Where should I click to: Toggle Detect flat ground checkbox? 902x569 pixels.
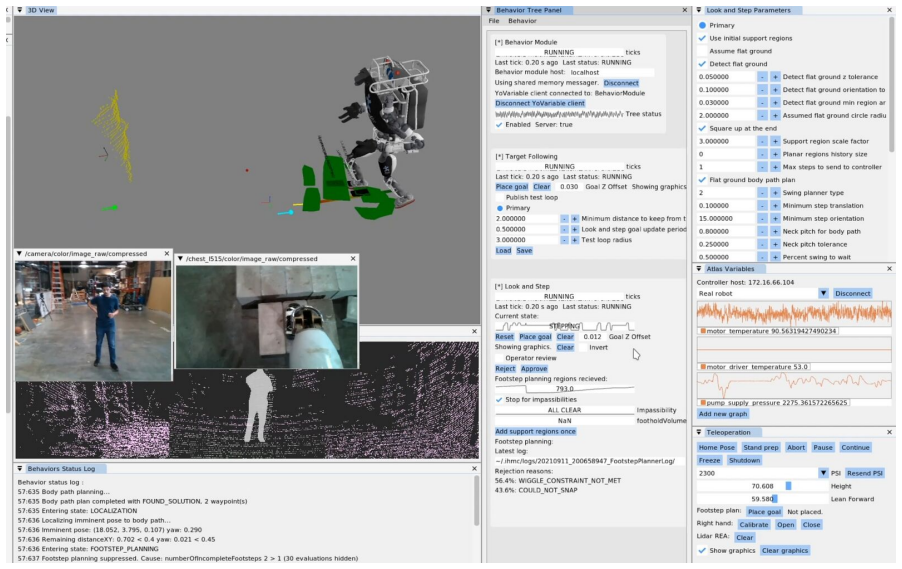coord(702,64)
